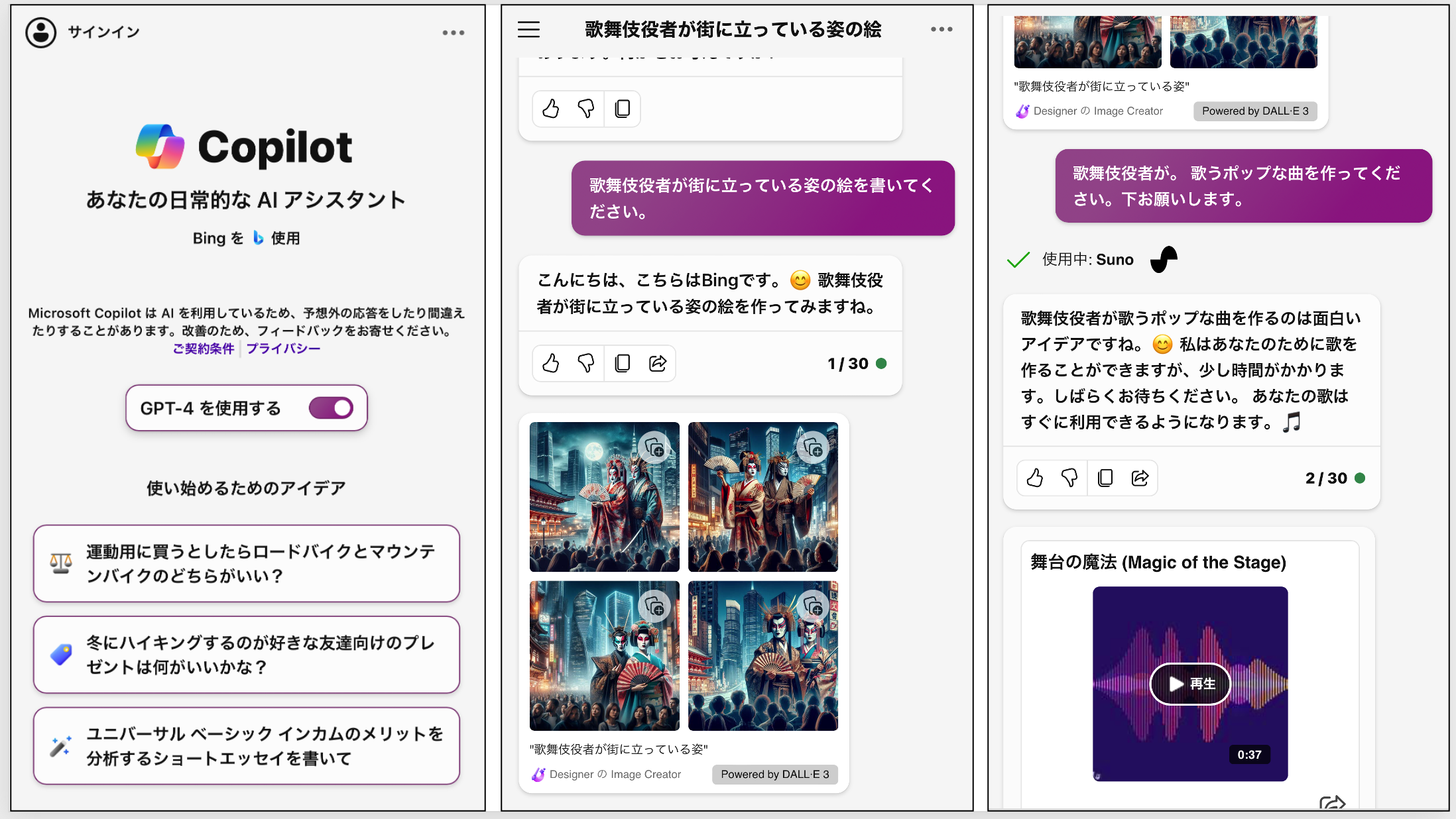
Task: Open the ご契約条件 terms link
Action: pos(204,349)
